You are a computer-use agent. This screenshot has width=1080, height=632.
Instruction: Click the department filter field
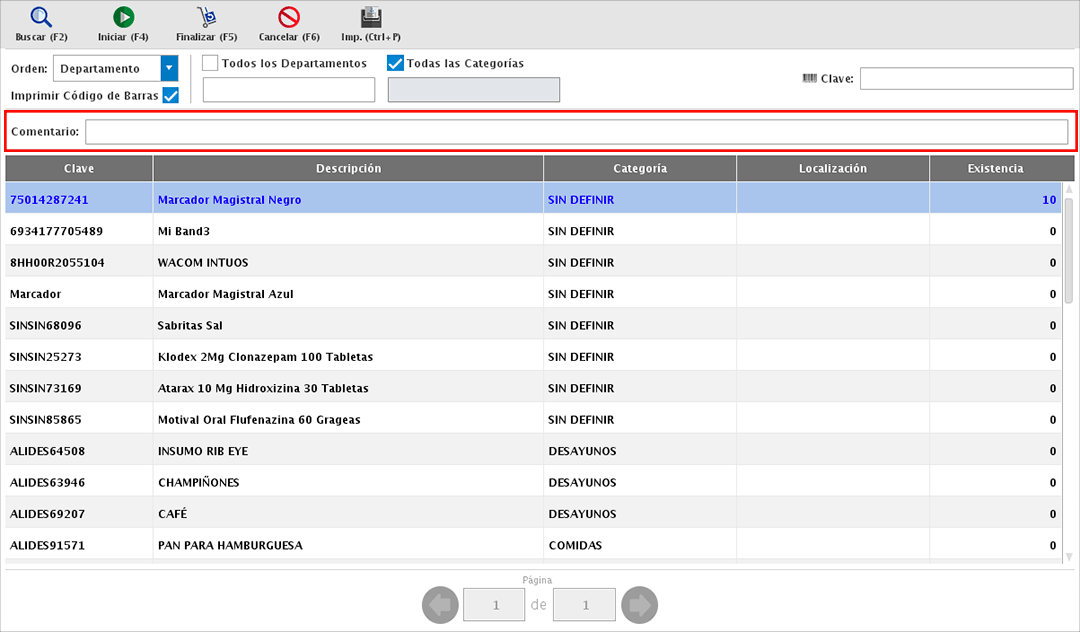pos(288,90)
